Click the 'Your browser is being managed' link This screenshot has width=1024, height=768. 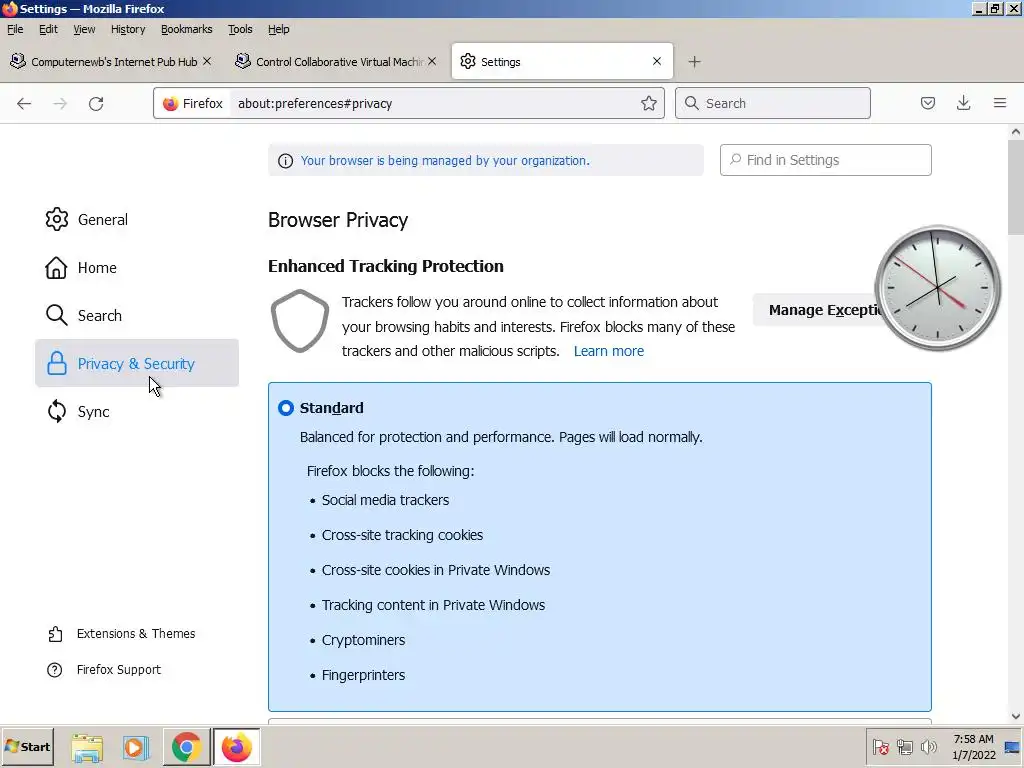(x=445, y=161)
